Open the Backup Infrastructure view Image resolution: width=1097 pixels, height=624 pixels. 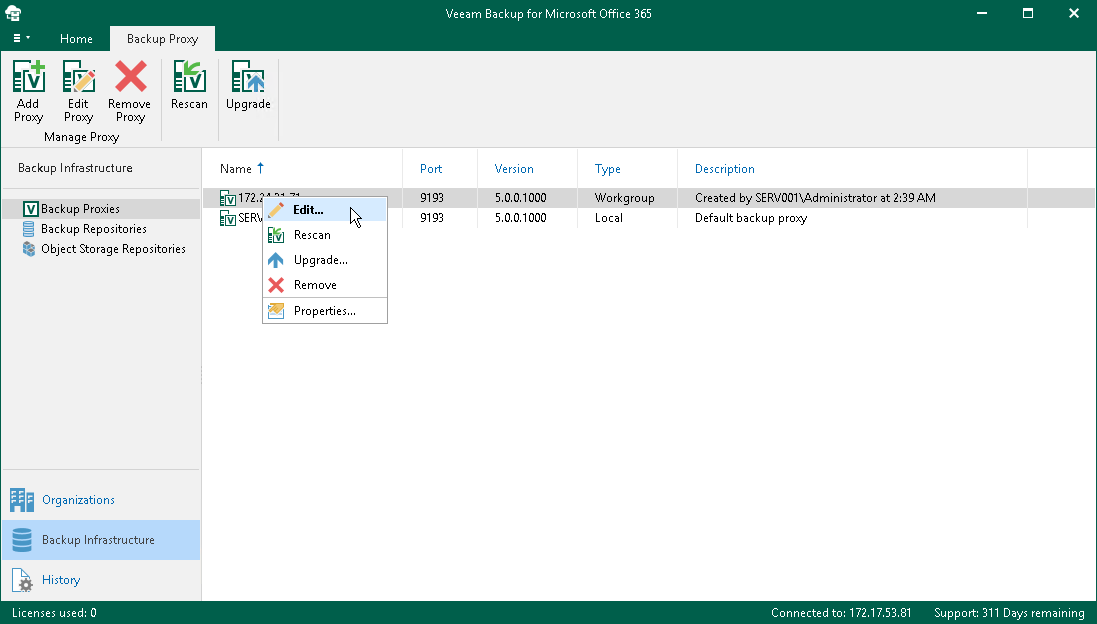101,540
